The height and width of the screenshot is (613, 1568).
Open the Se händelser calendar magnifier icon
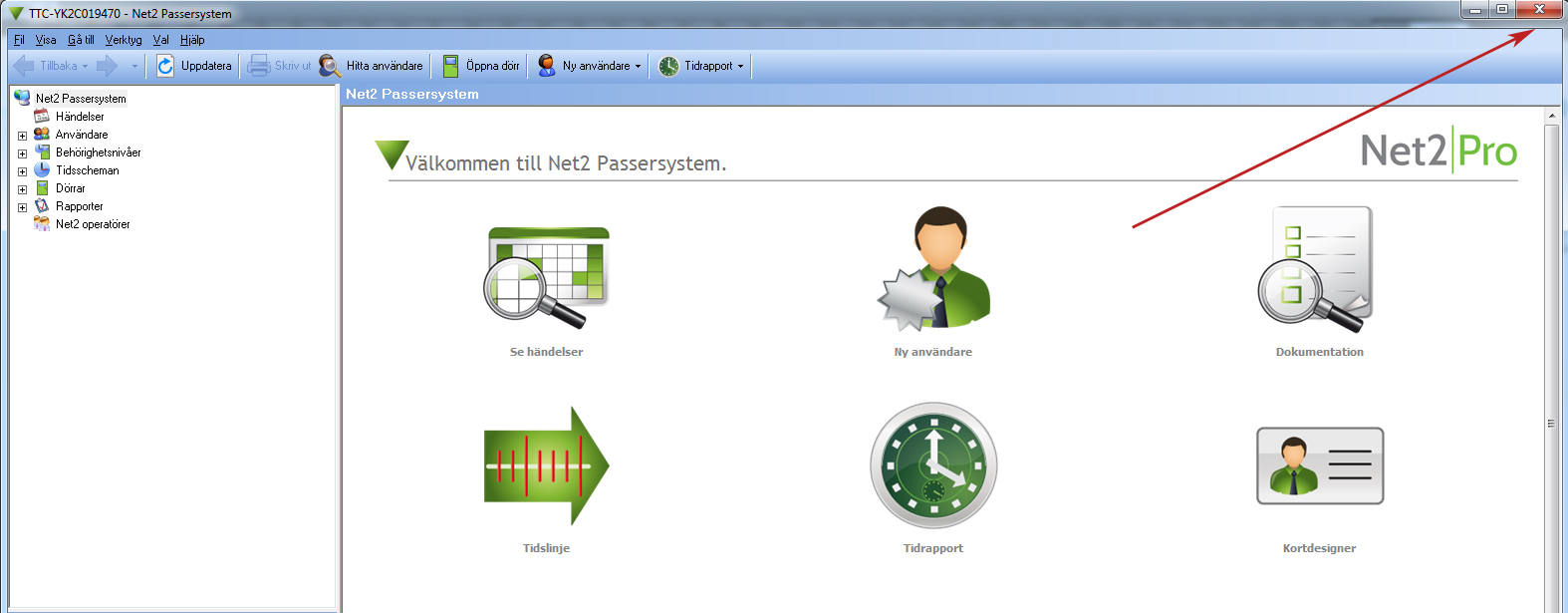click(546, 278)
